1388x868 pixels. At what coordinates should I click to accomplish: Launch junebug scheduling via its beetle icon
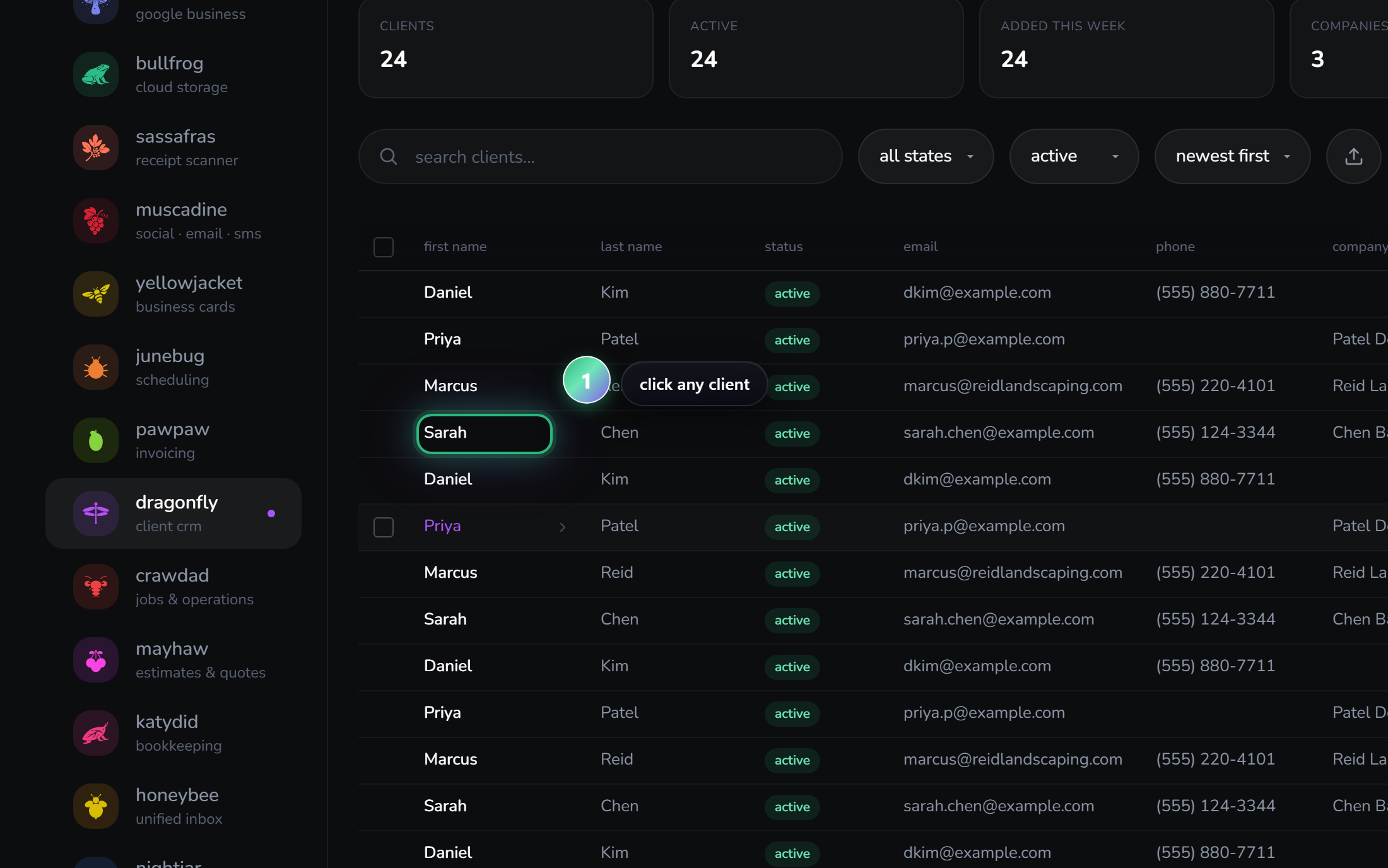pyautogui.click(x=96, y=367)
